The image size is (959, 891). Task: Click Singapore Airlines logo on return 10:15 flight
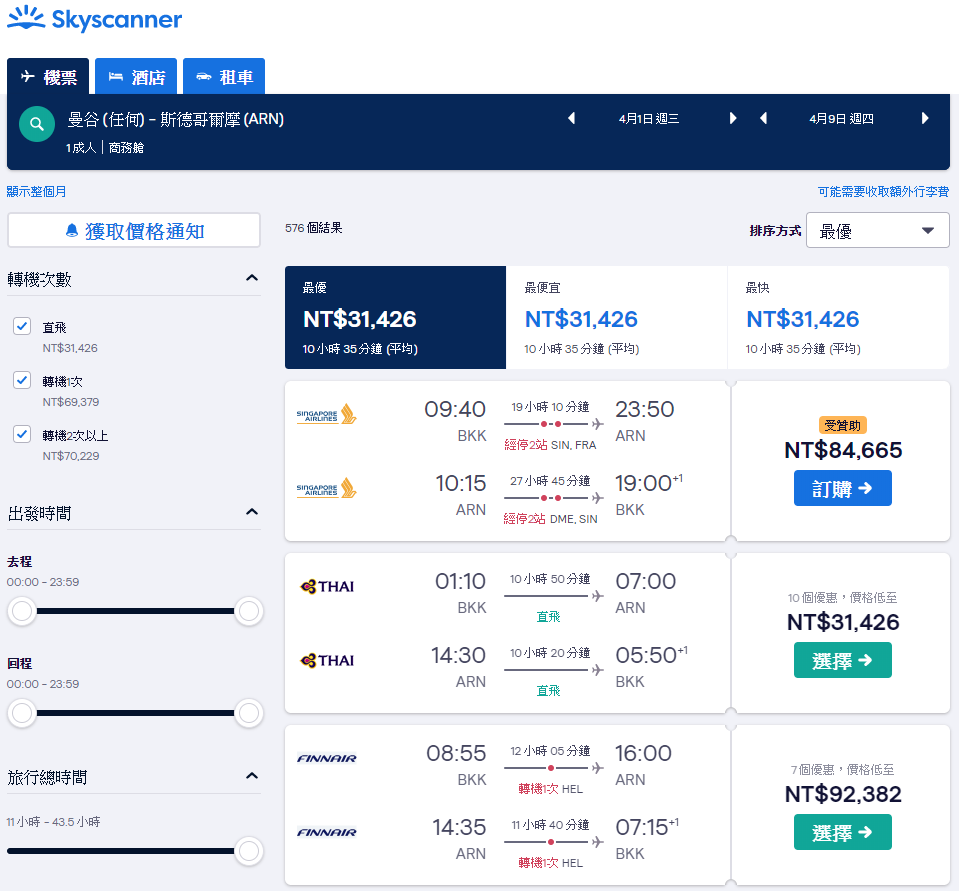(x=327, y=489)
